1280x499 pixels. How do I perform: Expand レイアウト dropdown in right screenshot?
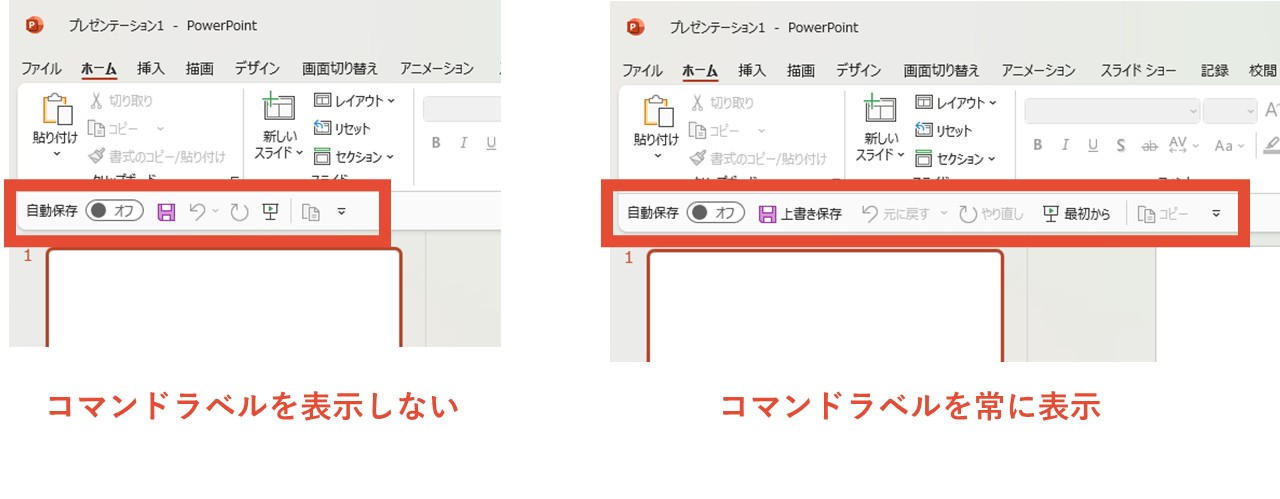click(x=993, y=103)
